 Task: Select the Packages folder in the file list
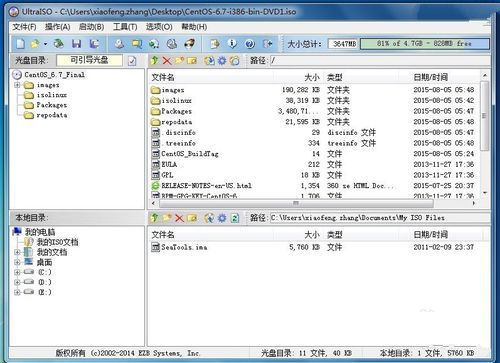[176, 111]
